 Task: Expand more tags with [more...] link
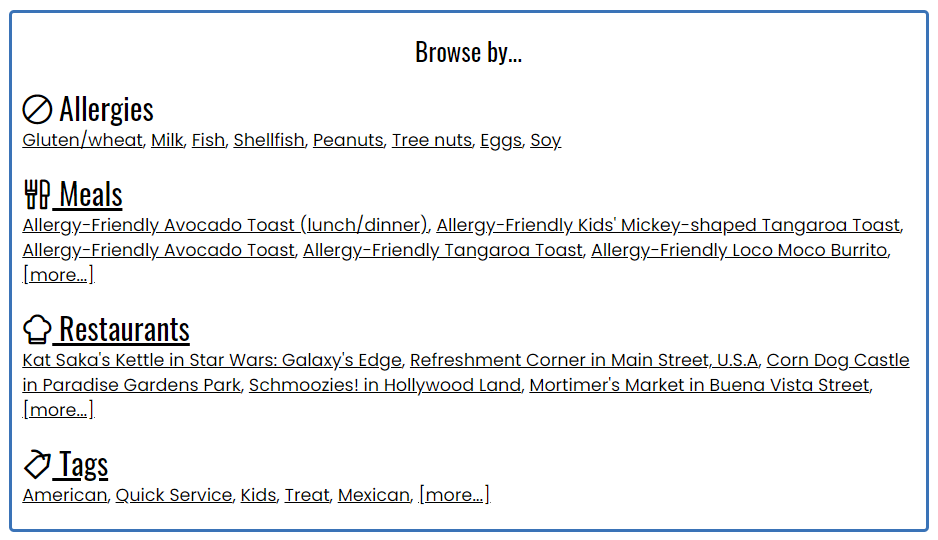point(455,495)
